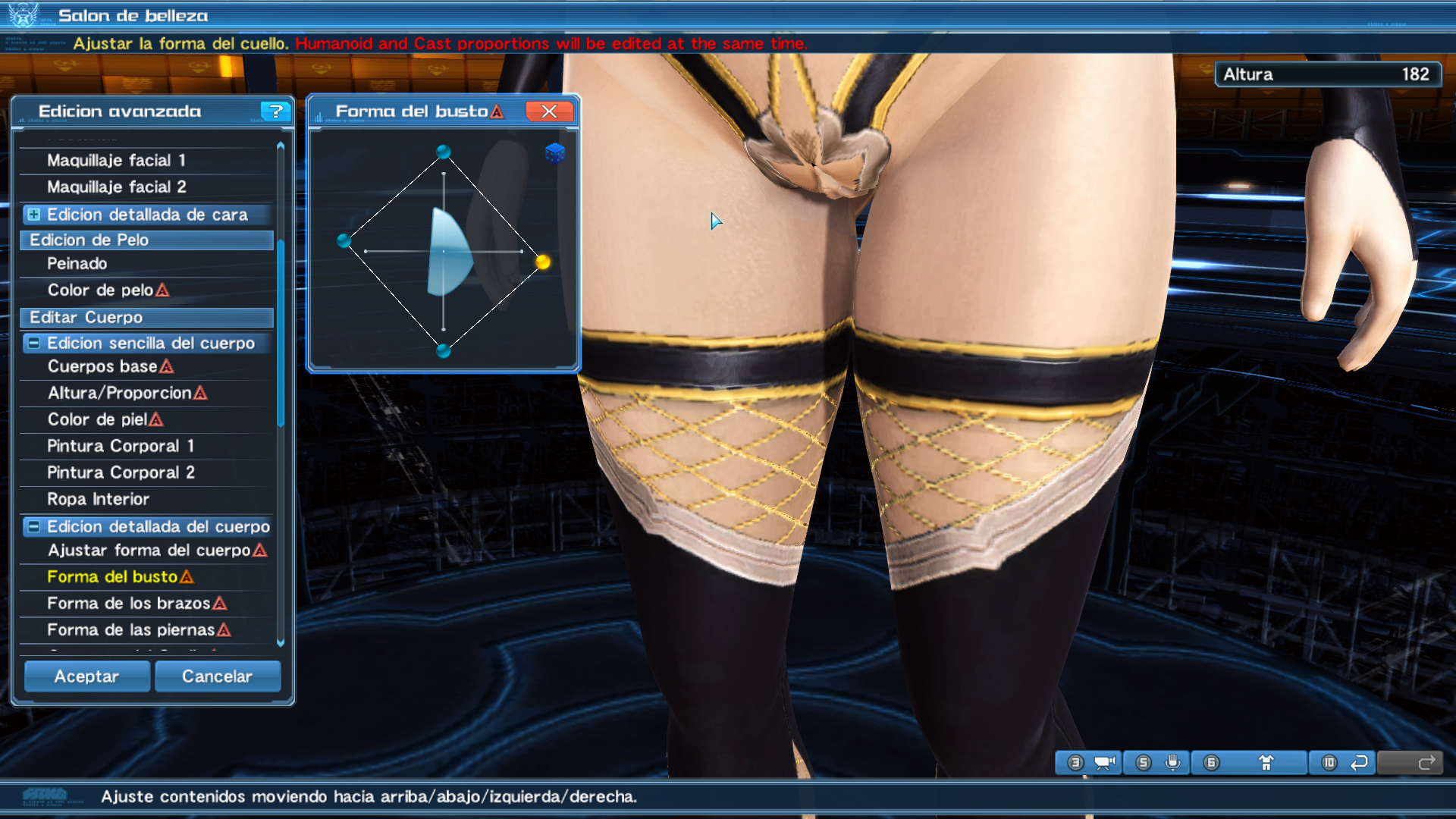Open help with the question mark icon
The width and height of the screenshot is (1456, 819).
275,111
